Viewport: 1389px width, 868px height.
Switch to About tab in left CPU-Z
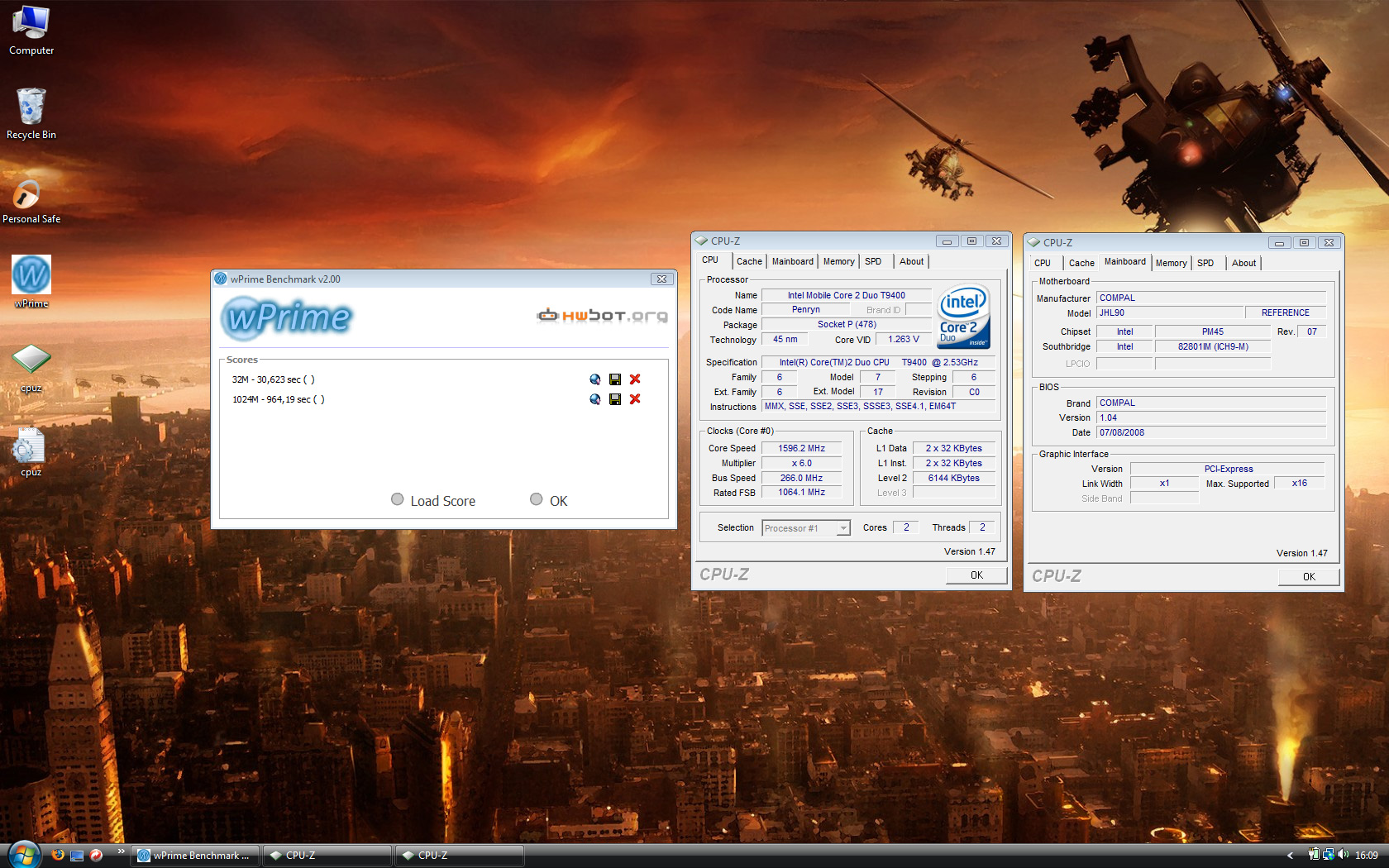coord(912,261)
